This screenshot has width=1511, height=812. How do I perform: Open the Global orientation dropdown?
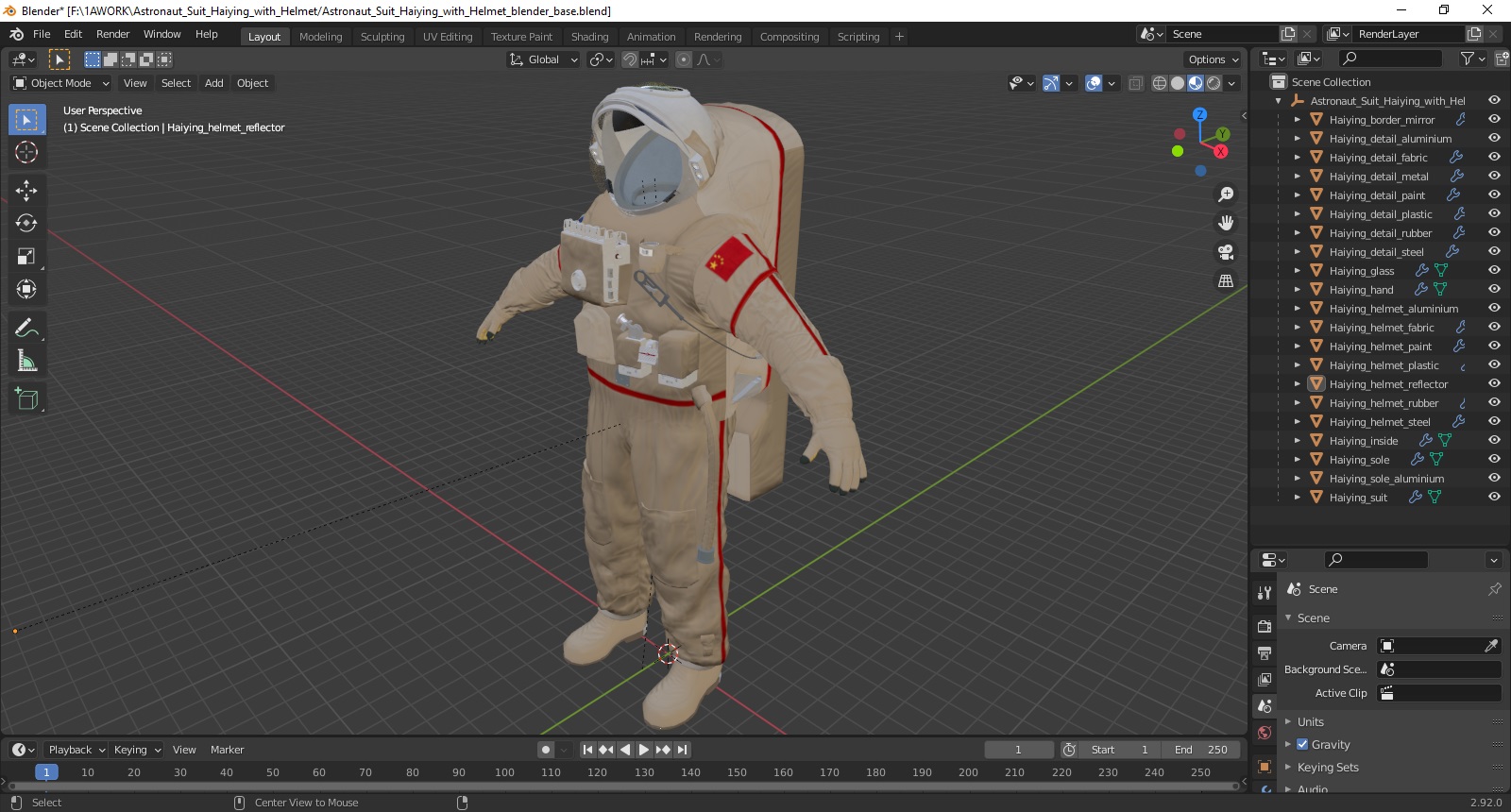tap(543, 59)
